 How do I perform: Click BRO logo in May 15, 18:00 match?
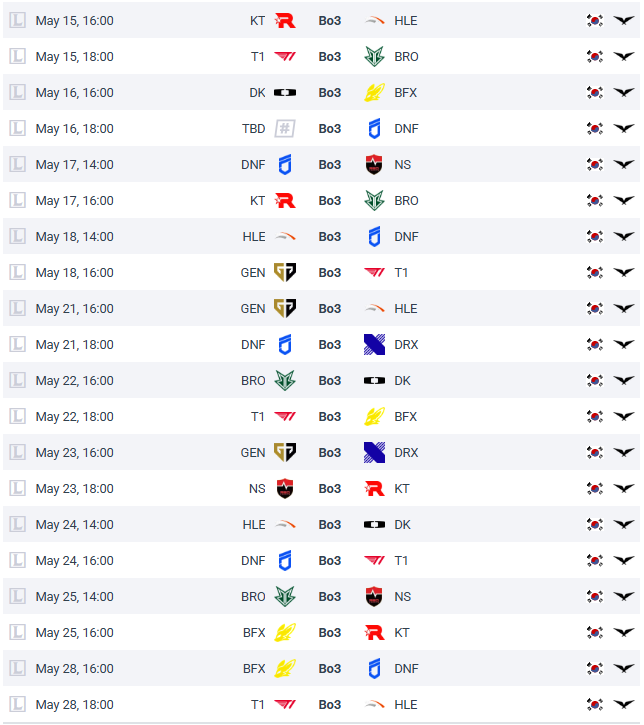point(375,57)
